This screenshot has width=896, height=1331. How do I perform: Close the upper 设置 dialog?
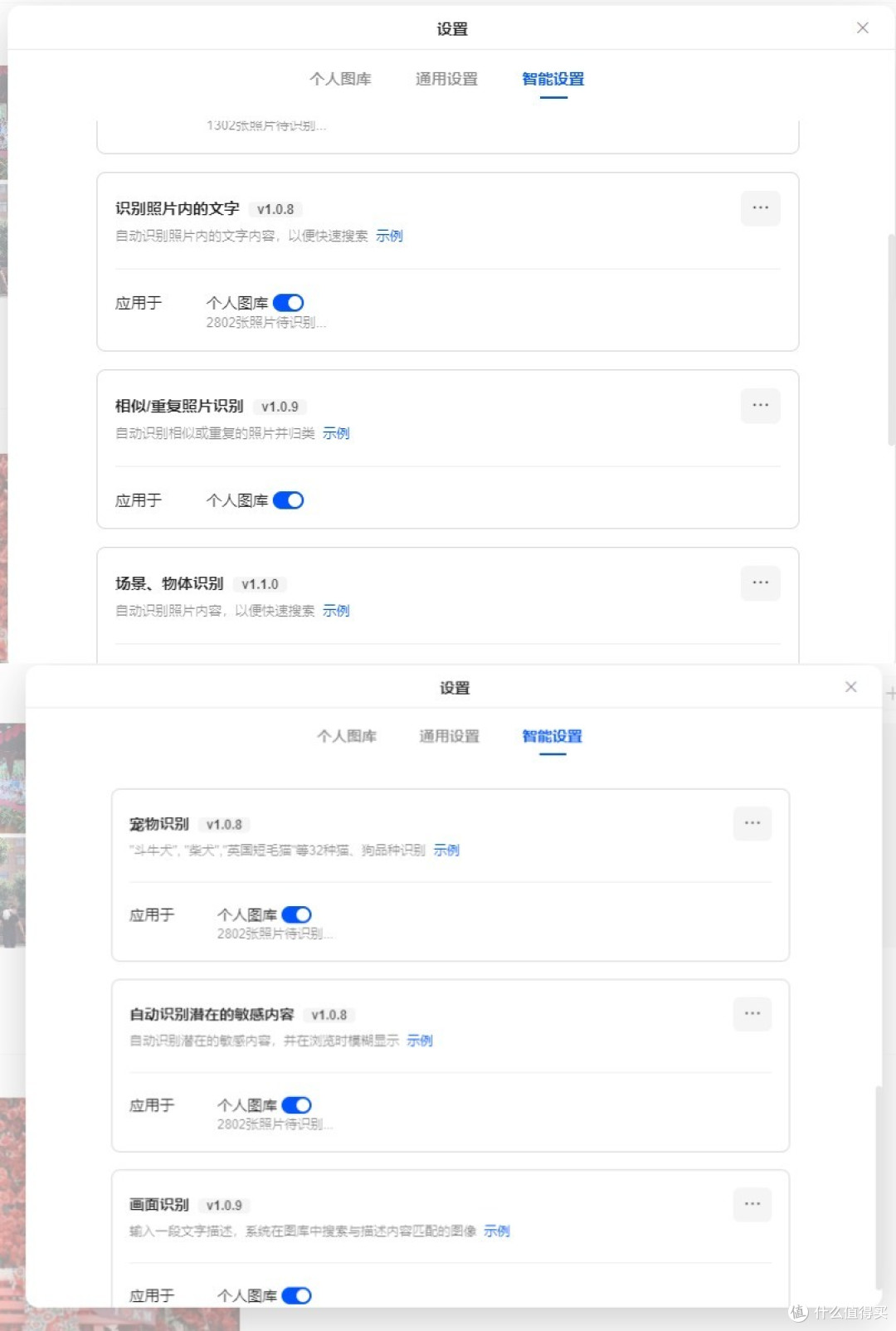(863, 28)
